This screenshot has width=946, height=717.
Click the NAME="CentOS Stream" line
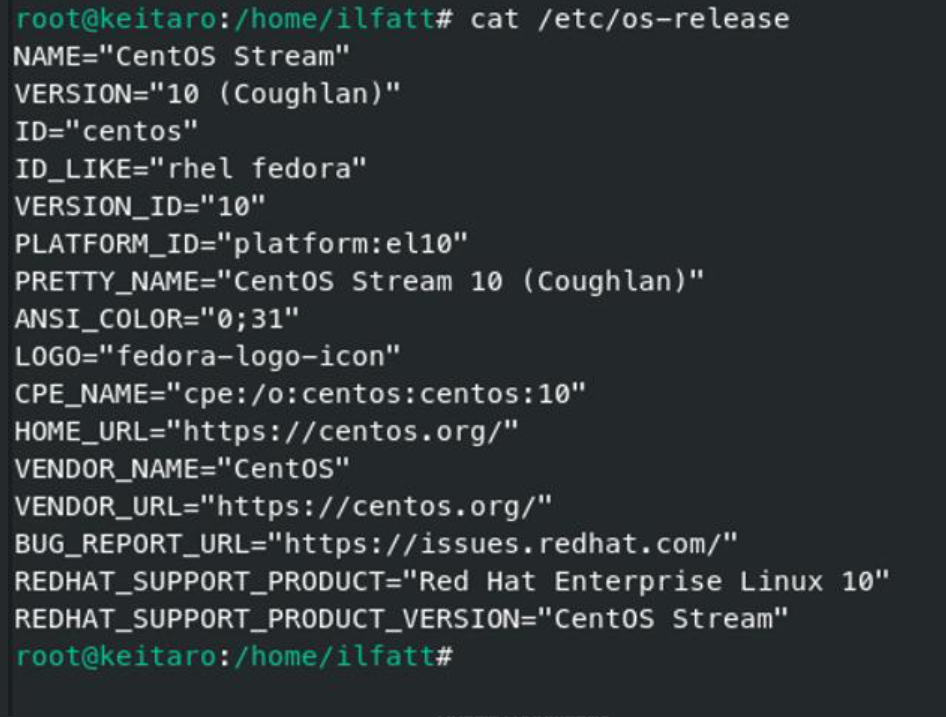click(182, 56)
